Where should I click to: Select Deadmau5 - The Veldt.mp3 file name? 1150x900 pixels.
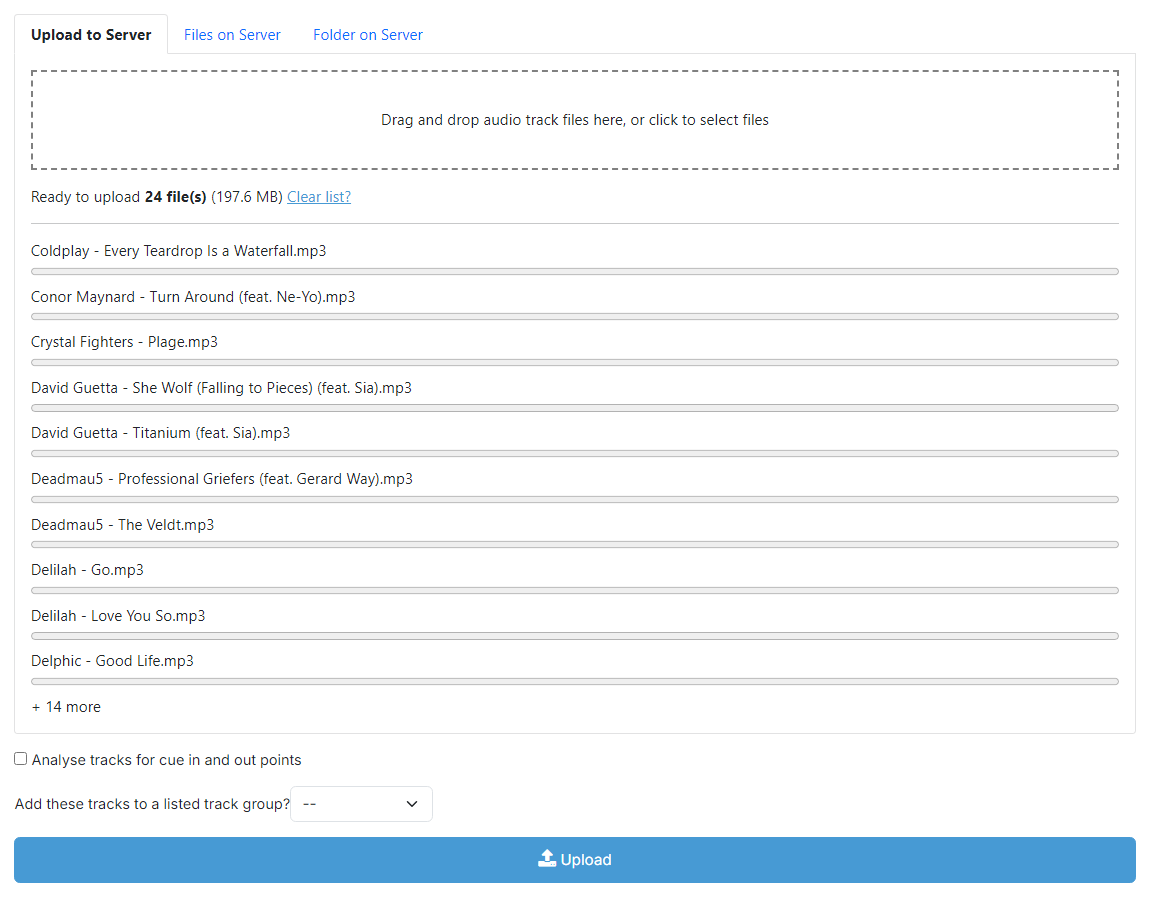point(122,525)
